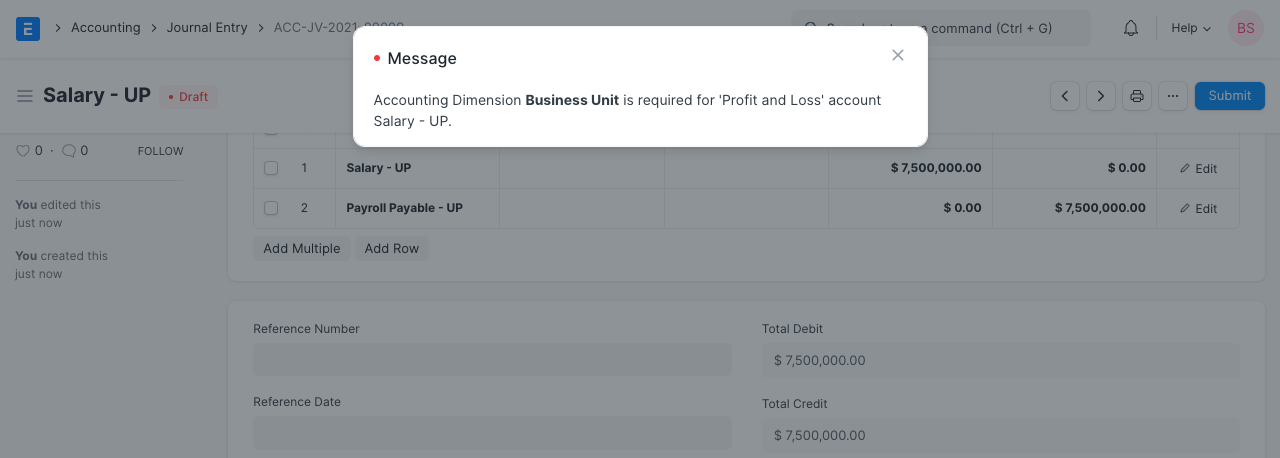Print this journal entry

(x=1137, y=96)
